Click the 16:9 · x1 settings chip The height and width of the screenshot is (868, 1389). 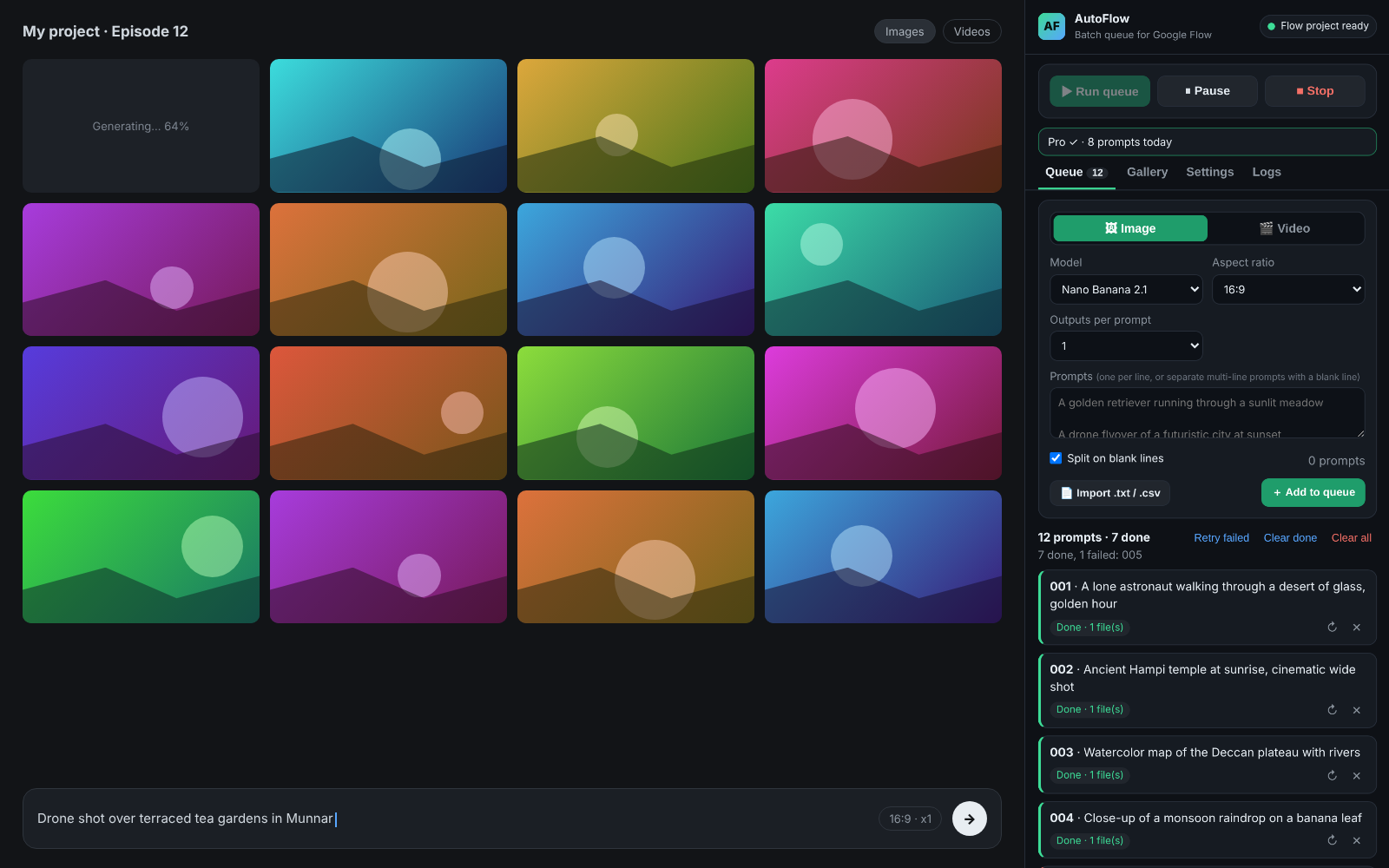tap(910, 819)
